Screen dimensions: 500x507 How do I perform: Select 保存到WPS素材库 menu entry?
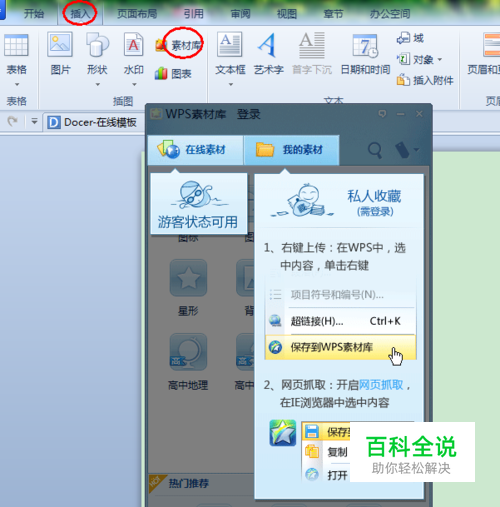pyautogui.click(x=341, y=347)
